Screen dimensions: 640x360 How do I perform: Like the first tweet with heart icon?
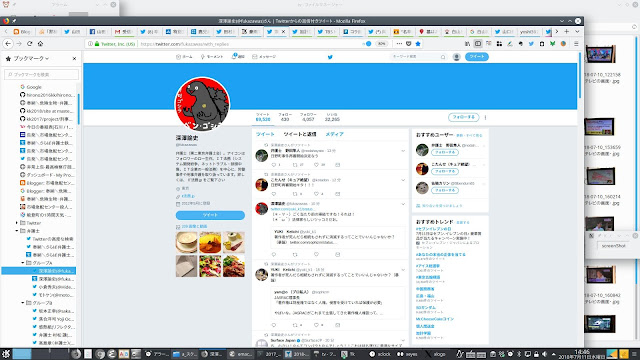coord(316,165)
